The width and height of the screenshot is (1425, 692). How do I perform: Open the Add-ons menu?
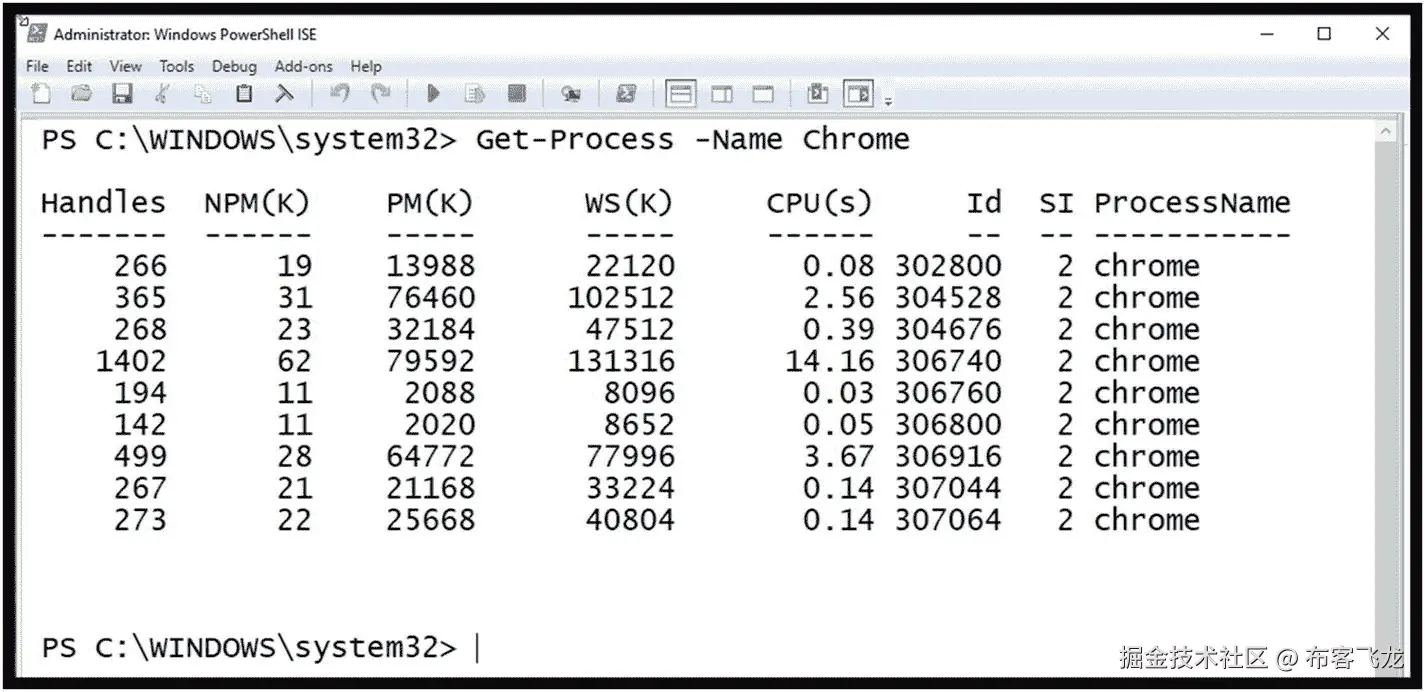point(303,66)
